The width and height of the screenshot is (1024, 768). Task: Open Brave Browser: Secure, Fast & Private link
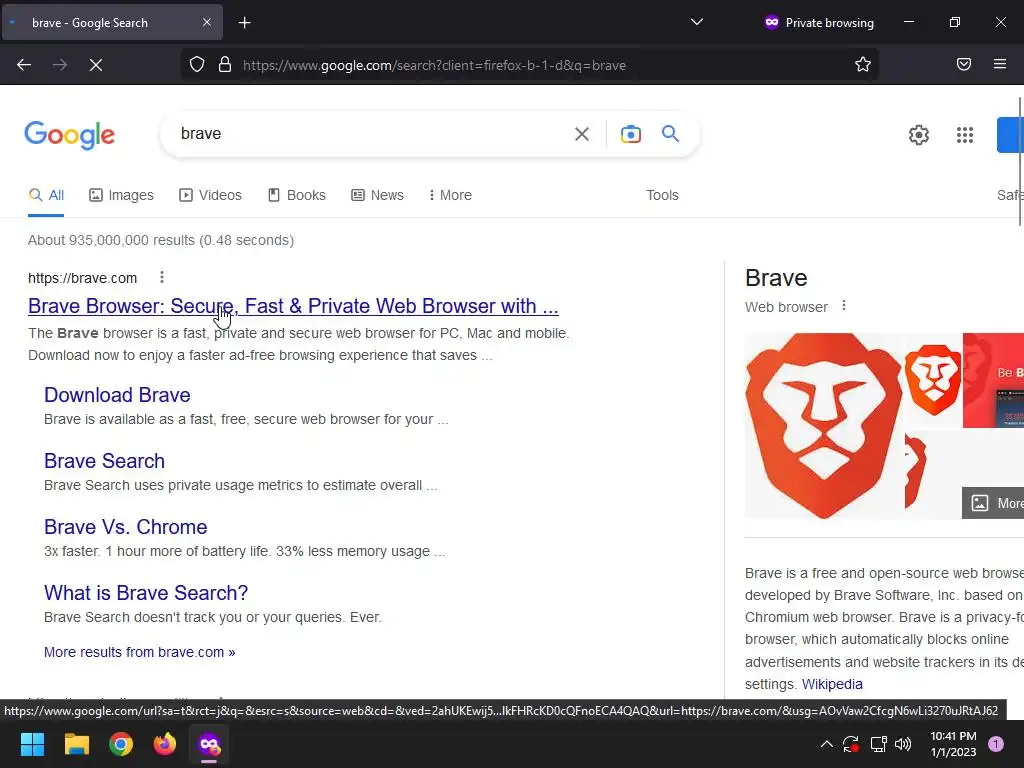[x=293, y=306]
